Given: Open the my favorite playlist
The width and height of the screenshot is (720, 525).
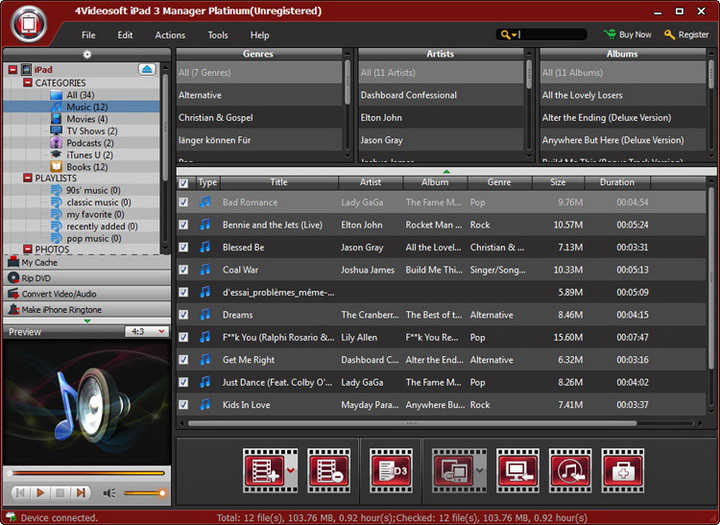Looking at the screenshot, I should click(x=95, y=214).
